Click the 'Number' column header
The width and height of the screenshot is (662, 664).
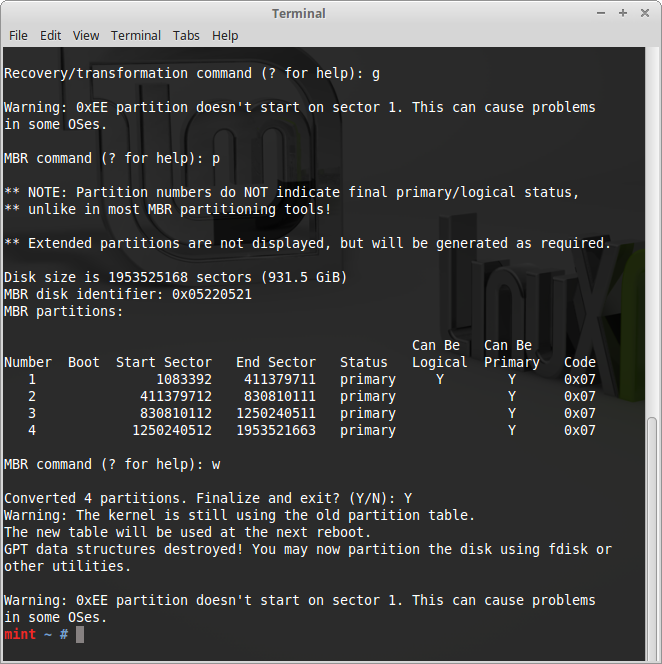(28, 362)
